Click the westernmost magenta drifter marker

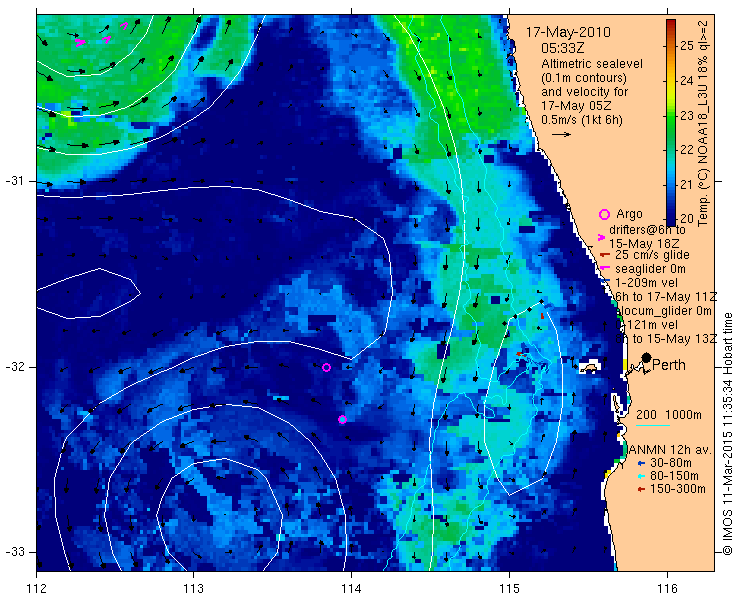tap(80, 43)
